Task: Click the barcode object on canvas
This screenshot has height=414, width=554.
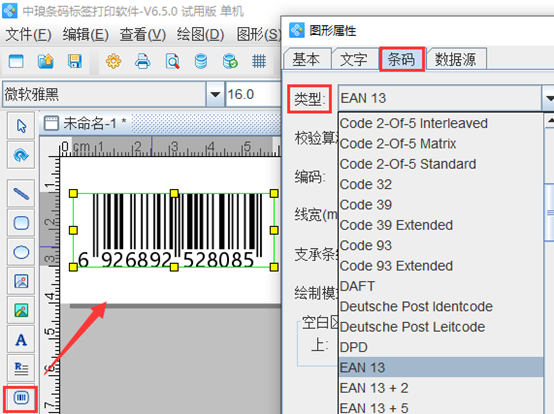Action: (173, 230)
